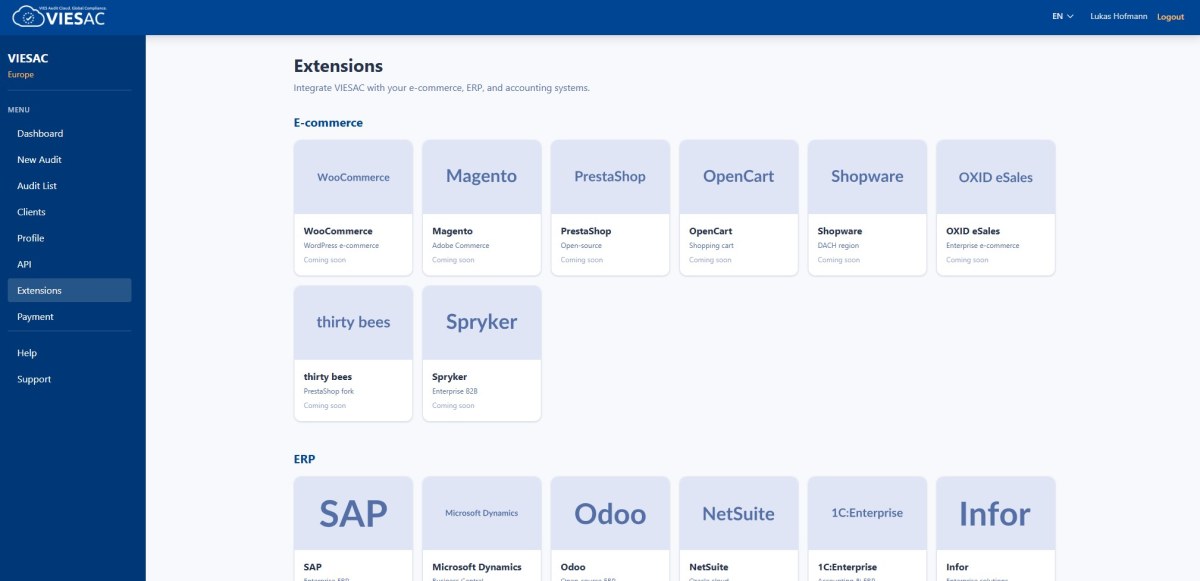Select the Shopware logo tile
Image resolution: width=1200 pixels, height=581 pixels.
tap(867, 176)
